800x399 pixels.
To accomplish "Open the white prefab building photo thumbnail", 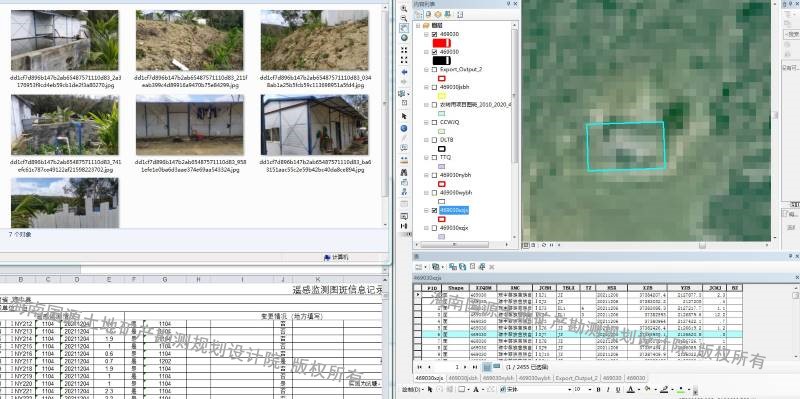I will (x=314, y=125).
